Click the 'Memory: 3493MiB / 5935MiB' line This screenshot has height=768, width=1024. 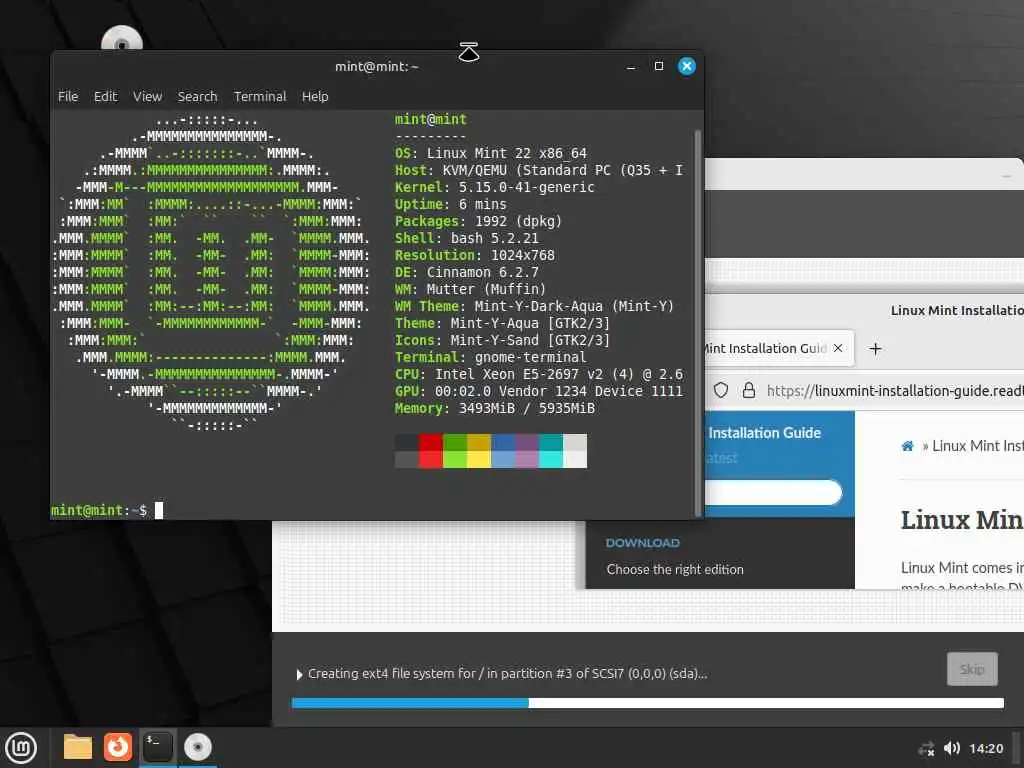pyautogui.click(x=494, y=408)
